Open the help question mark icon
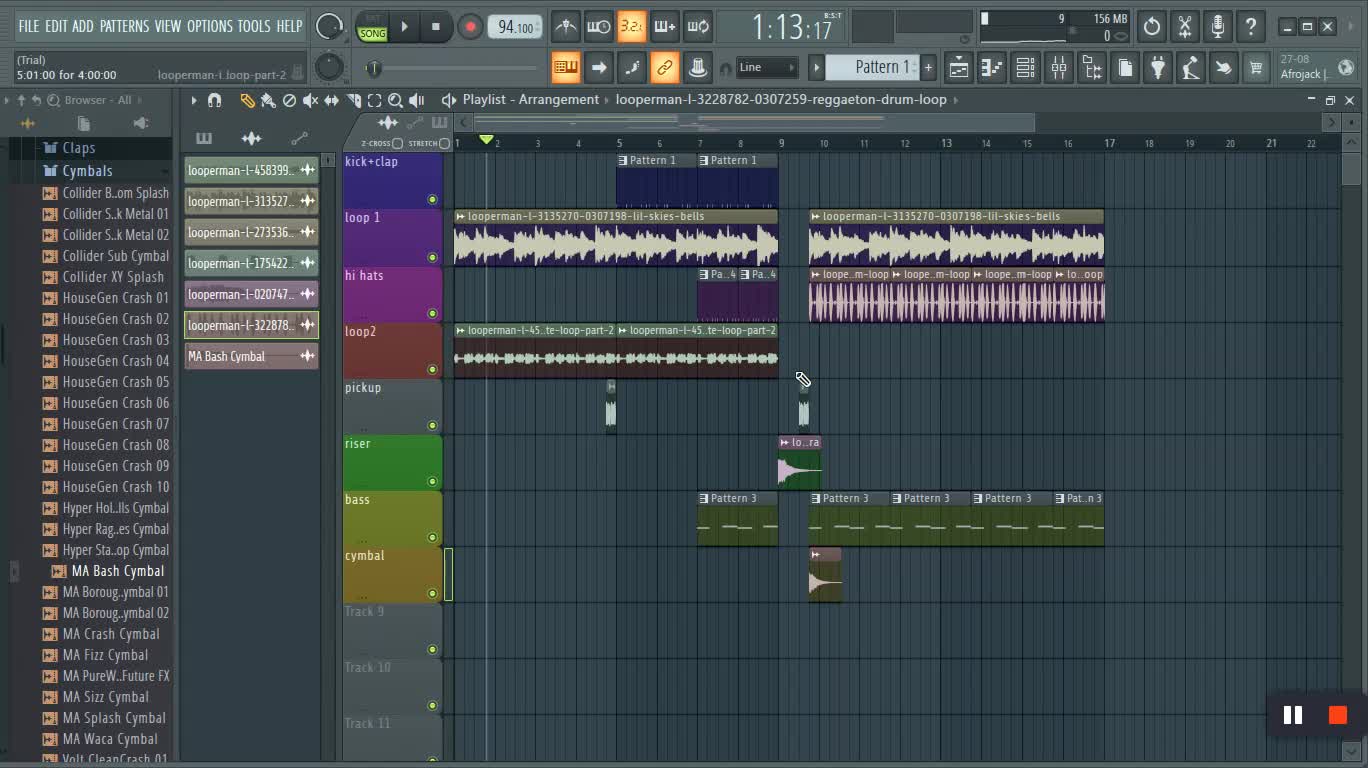Screen dimensions: 1368x768 click(1251, 27)
